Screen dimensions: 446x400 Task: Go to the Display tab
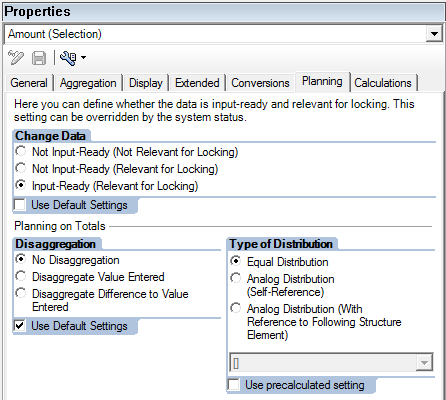tap(146, 83)
